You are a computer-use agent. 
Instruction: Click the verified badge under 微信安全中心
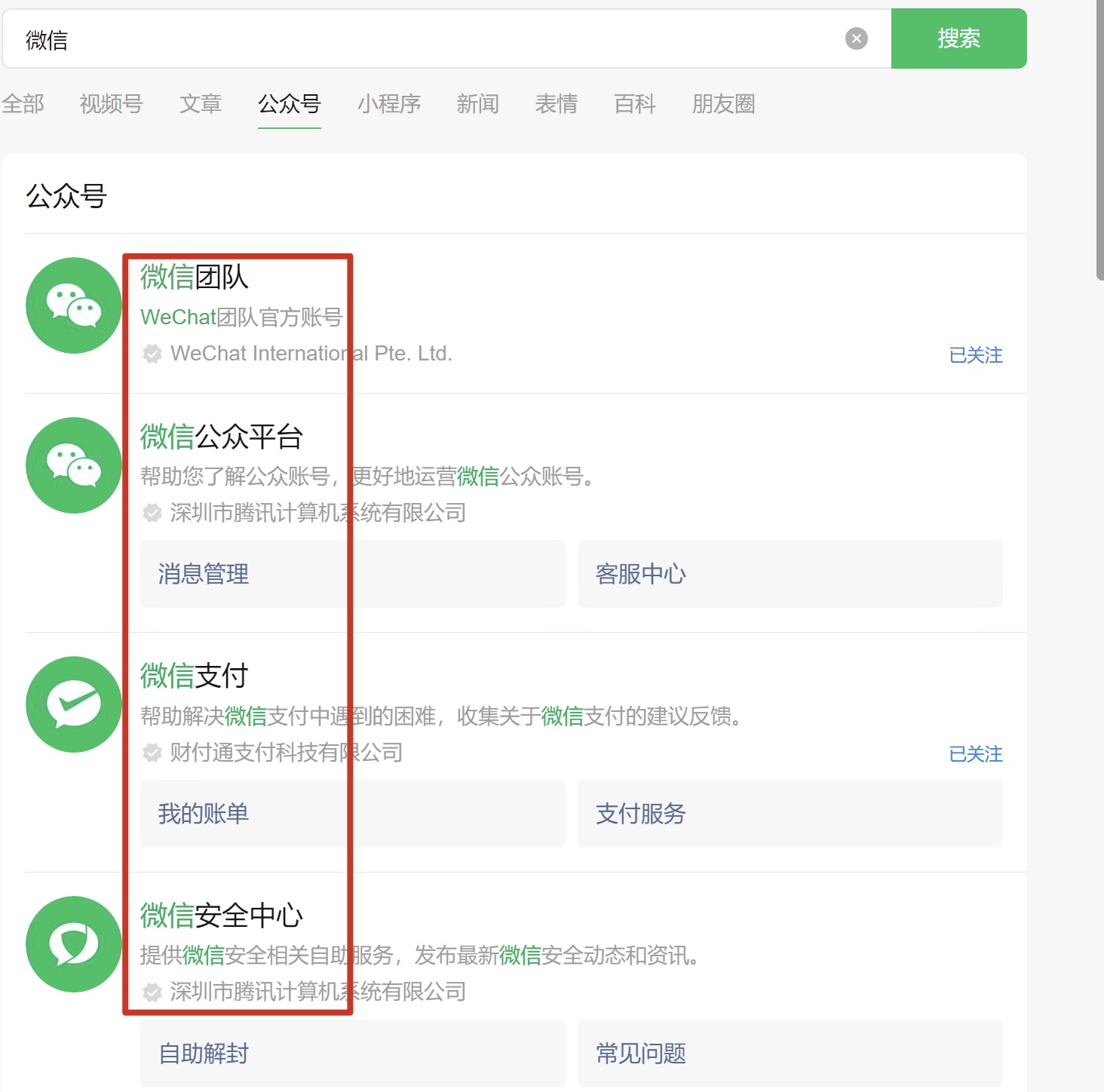(x=152, y=992)
